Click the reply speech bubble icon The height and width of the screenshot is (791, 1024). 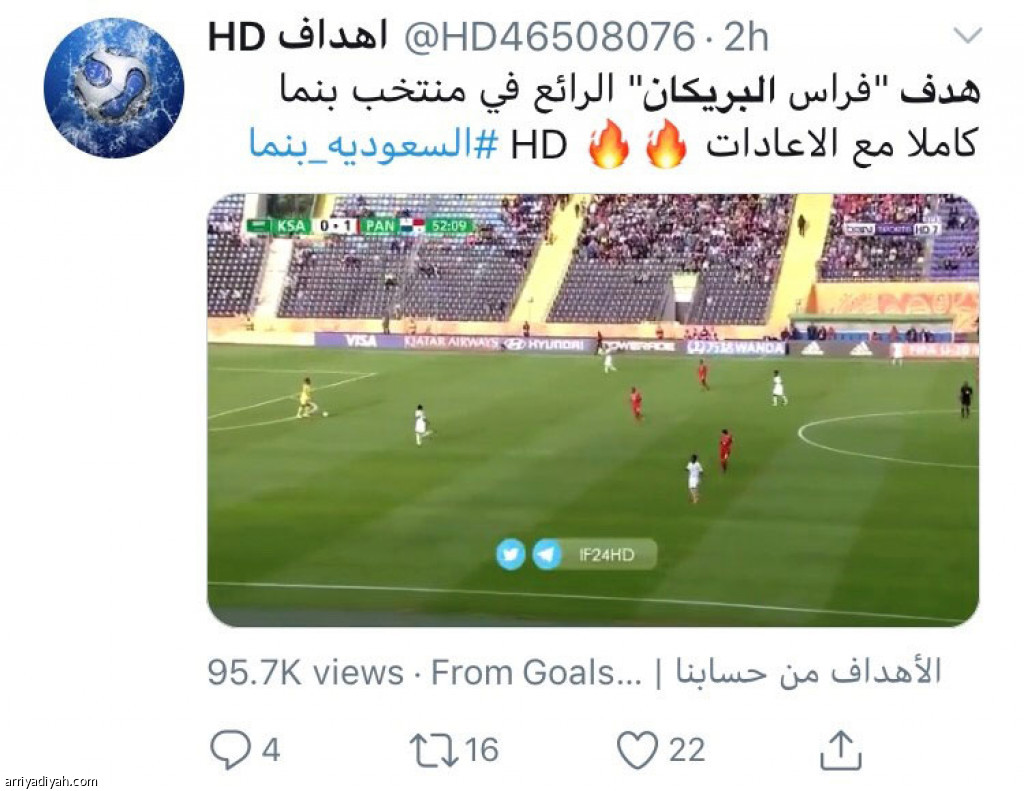tap(230, 749)
